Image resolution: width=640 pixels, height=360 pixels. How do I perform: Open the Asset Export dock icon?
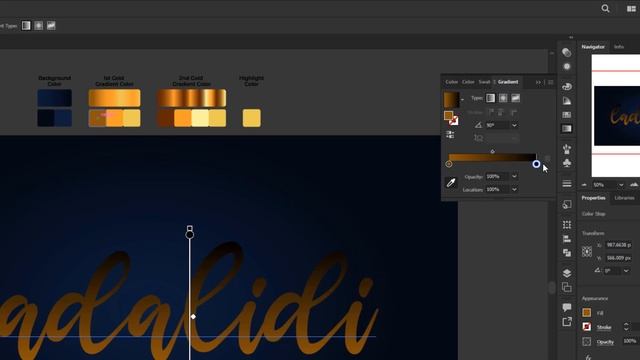coord(567,322)
